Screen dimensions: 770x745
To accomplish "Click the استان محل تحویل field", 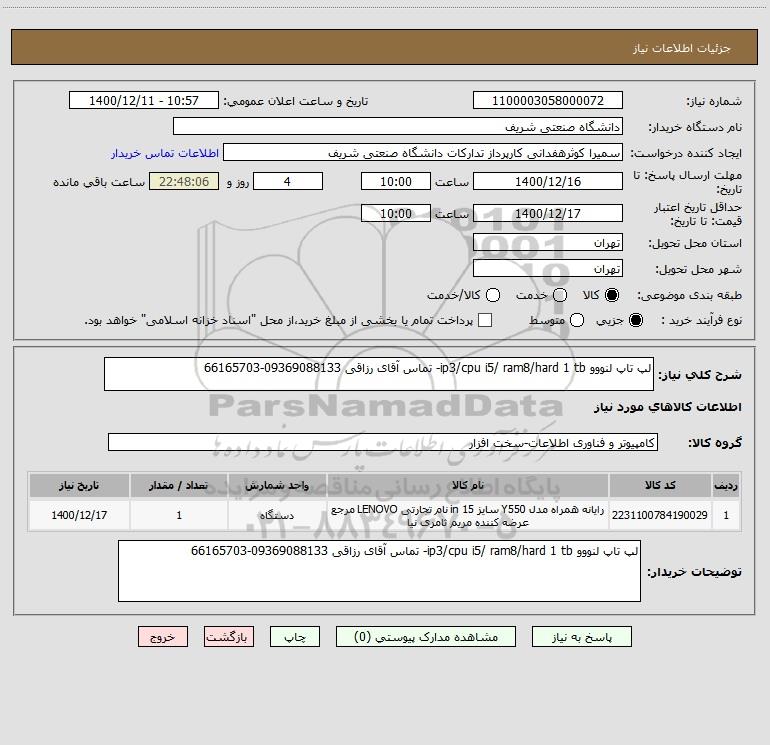I will 548,243.
